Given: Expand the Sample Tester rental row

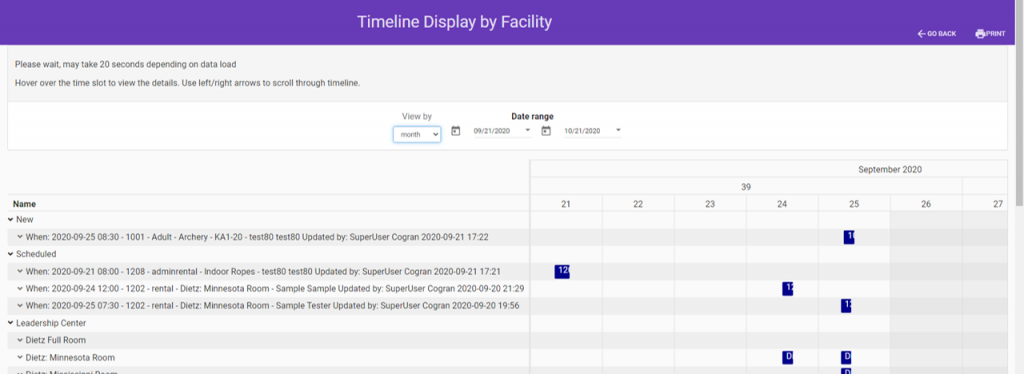Looking at the screenshot, I should tap(20, 305).
